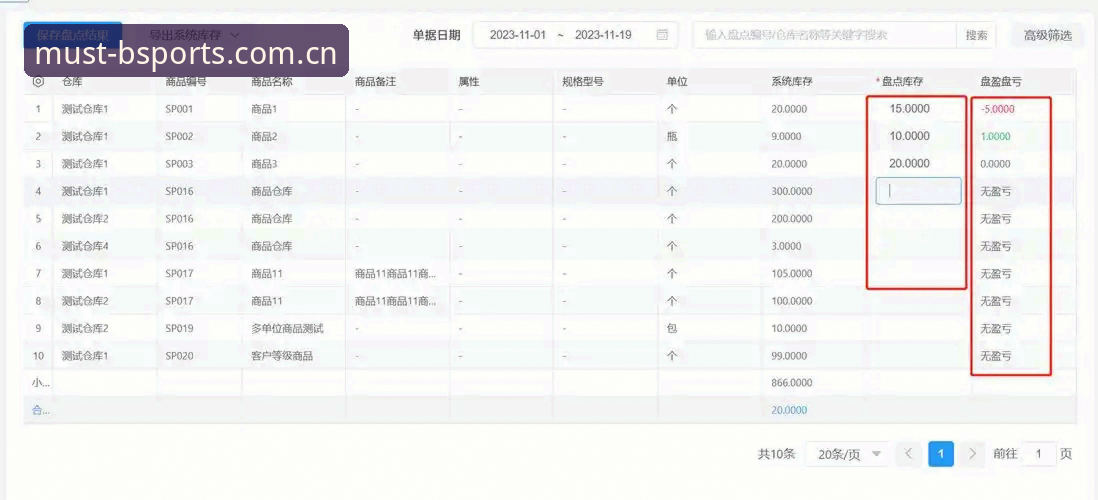
Task: Open 高级筛选 advanced filter
Action: 1048,35
